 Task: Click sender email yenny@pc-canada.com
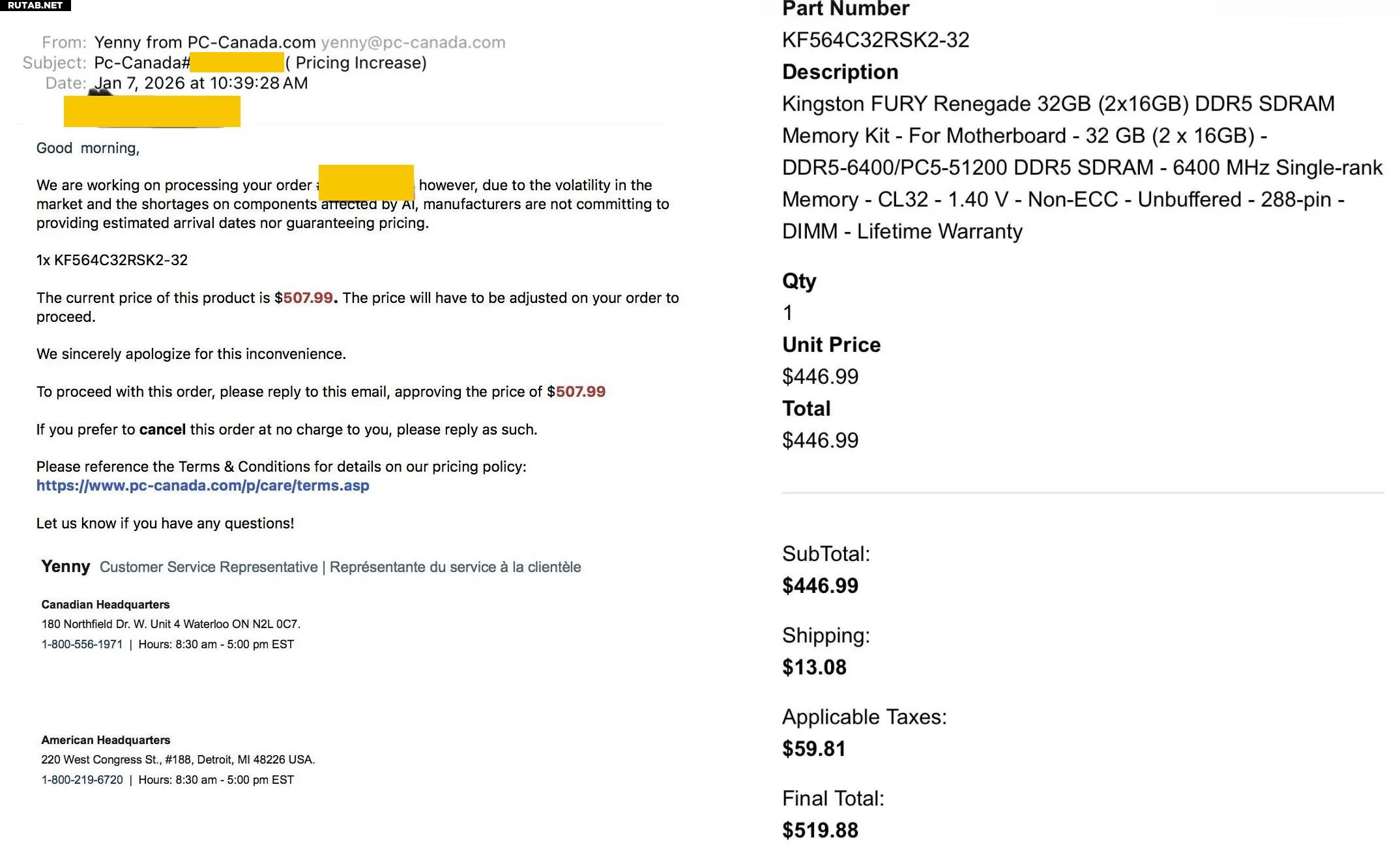pos(413,42)
